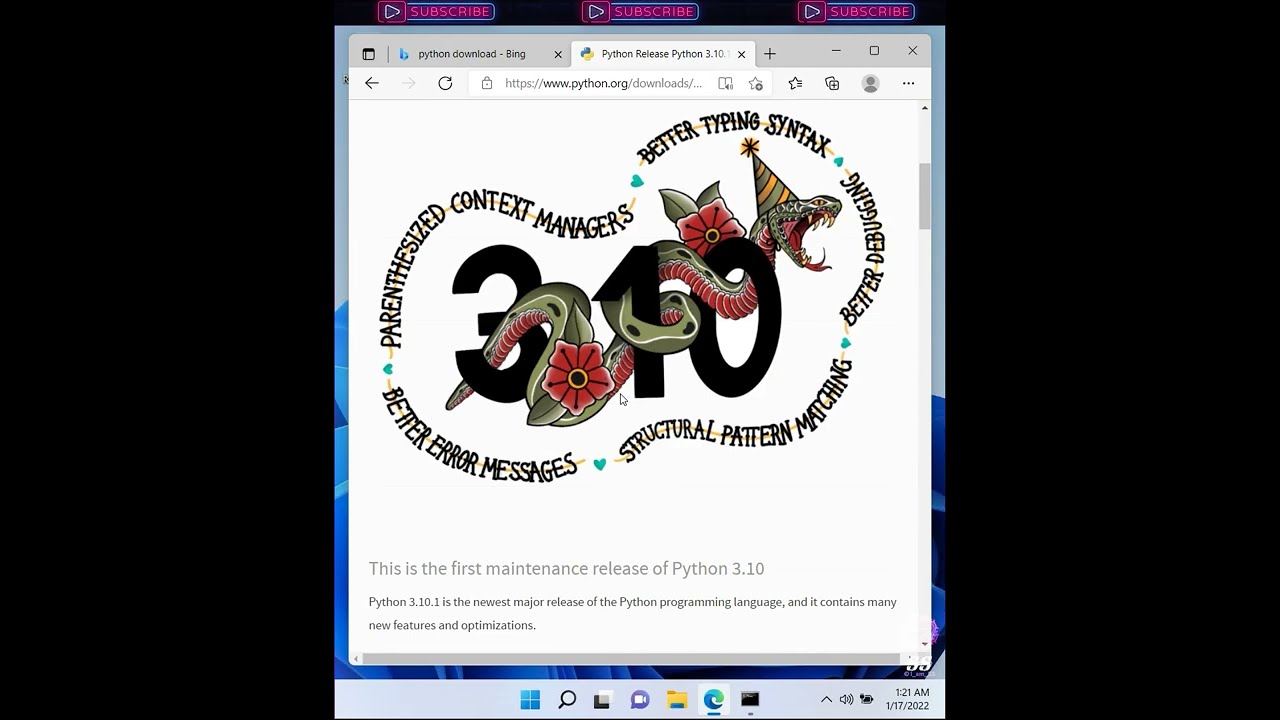Screen dimensions: 1280x720
Task: View site security info via lock icon
Action: coord(487,83)
